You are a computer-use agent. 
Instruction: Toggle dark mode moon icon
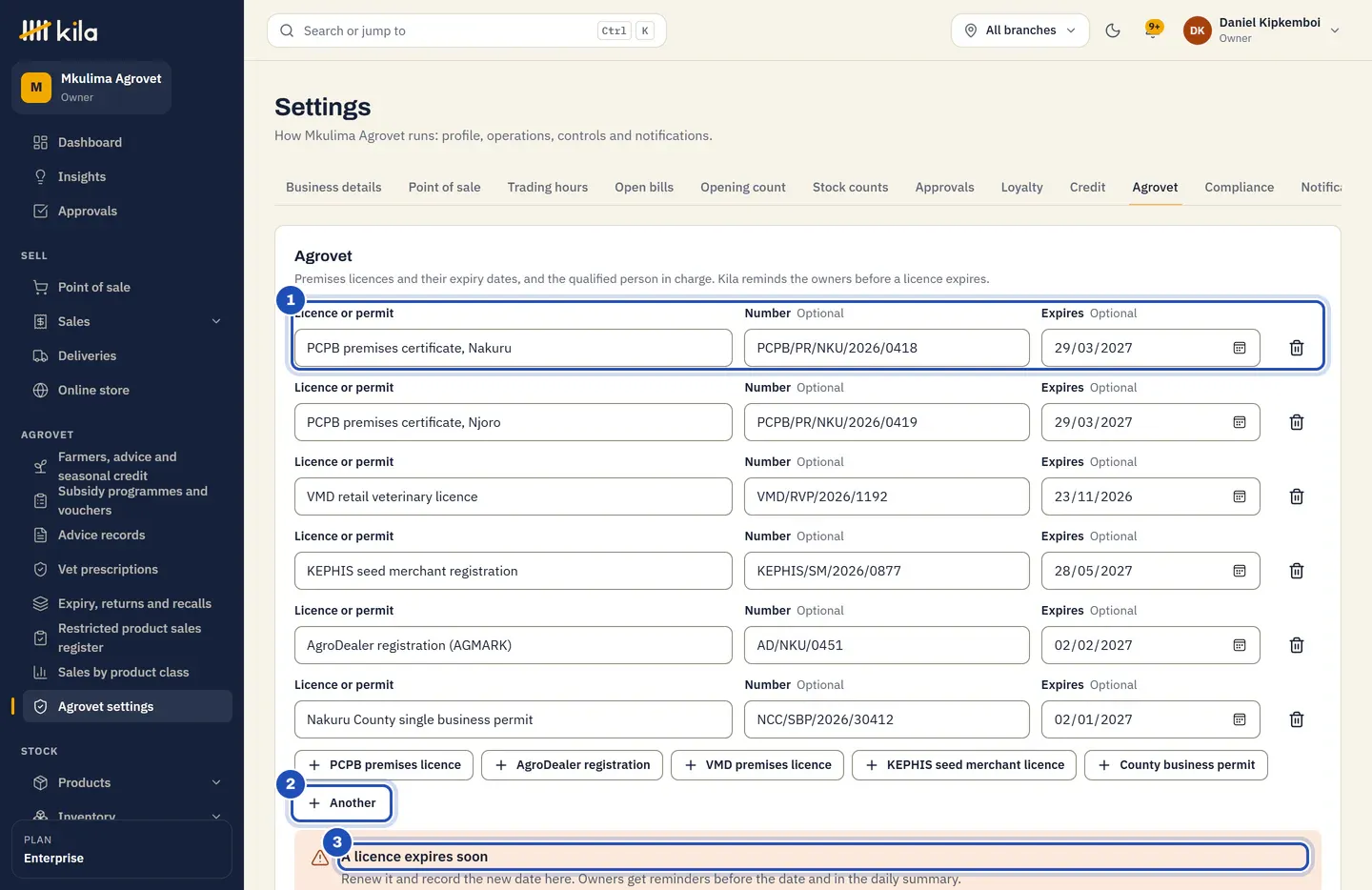1112,30
